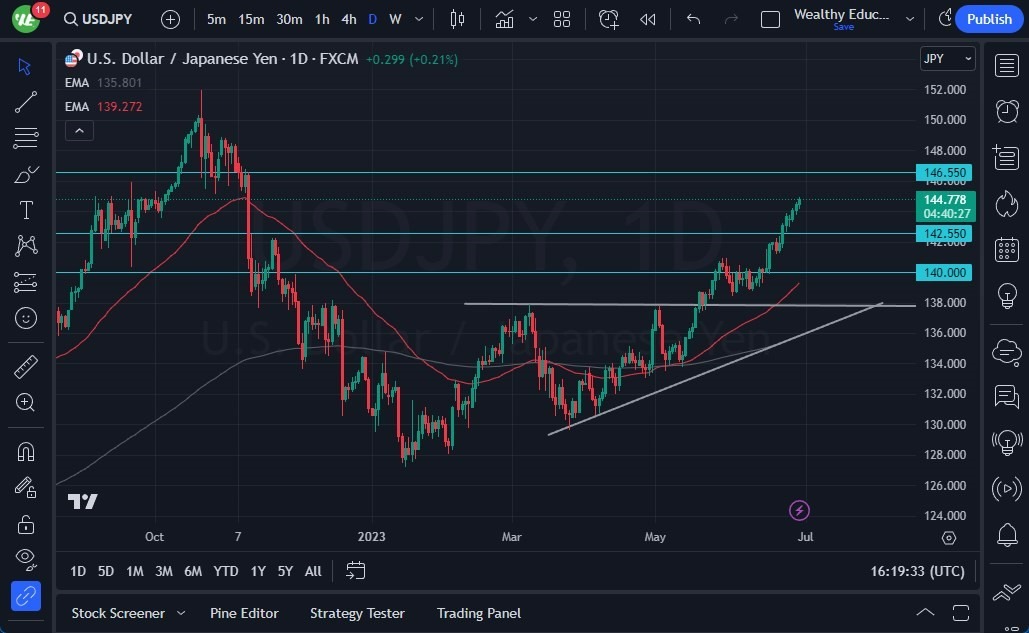Screen dimensions: 1029x633
Task: Select the 1Y date range option
Action: tap(257, 571)
